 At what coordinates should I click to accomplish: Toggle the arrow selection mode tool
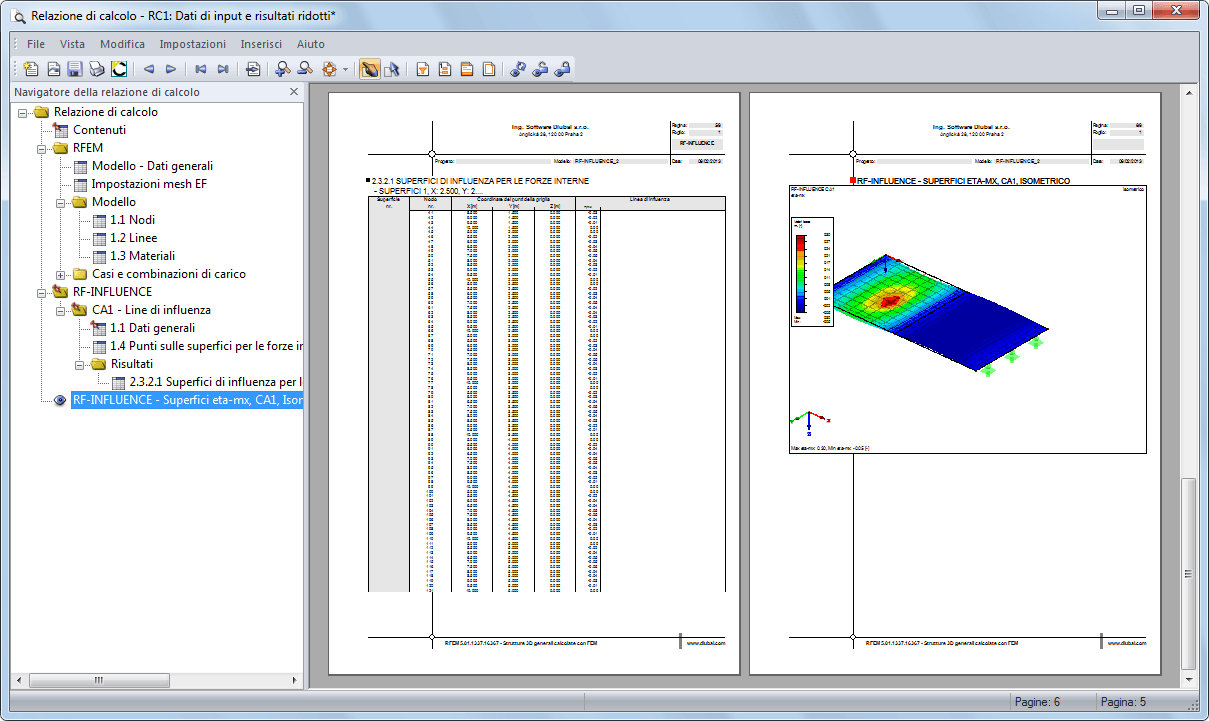(x=391, y=69)
